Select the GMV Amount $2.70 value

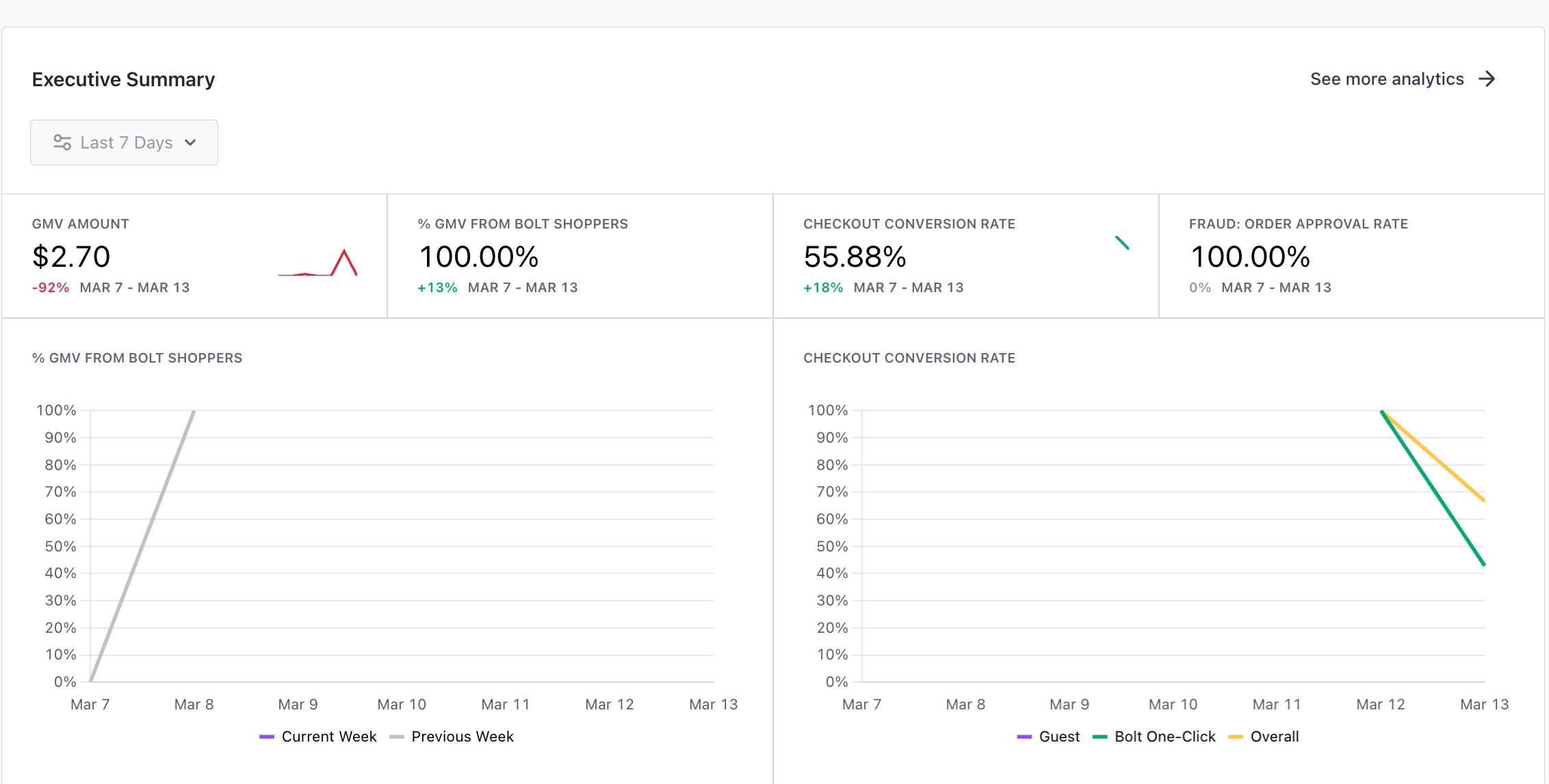coord(71,257)
